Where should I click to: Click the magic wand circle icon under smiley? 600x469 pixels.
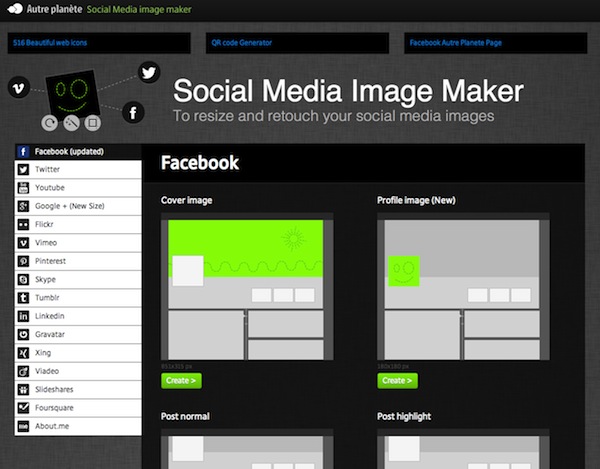click(x=72, y=123)
